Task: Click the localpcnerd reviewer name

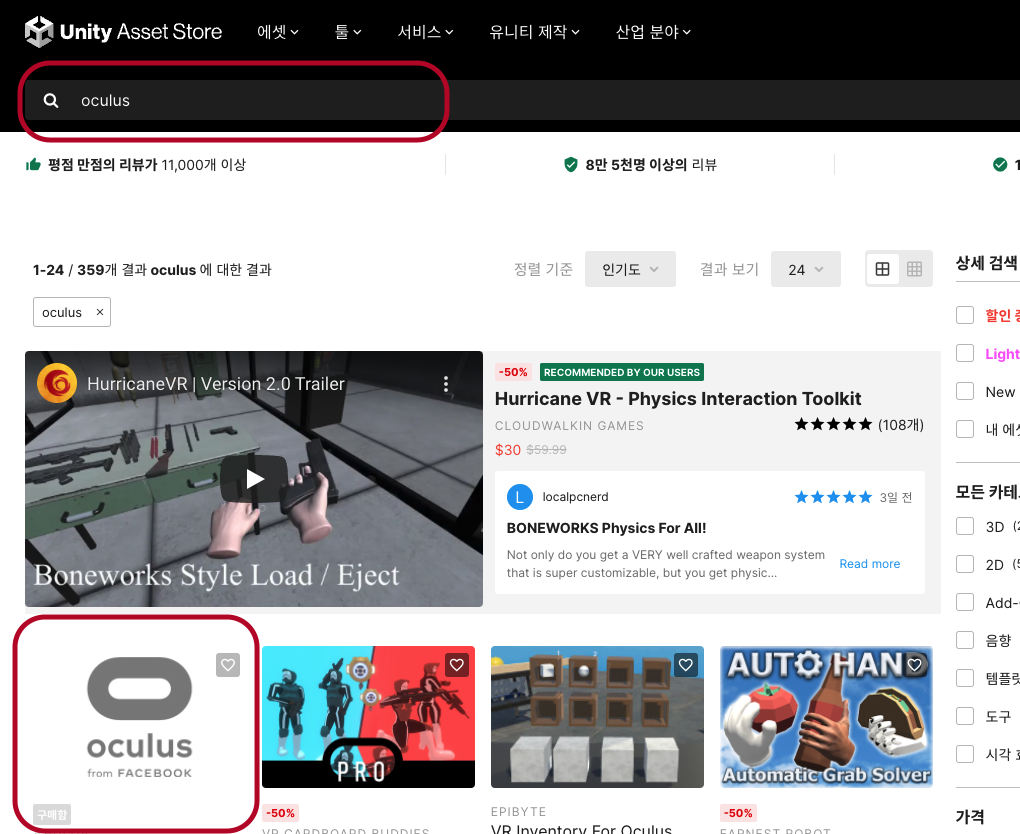Action: coord(576,497)
